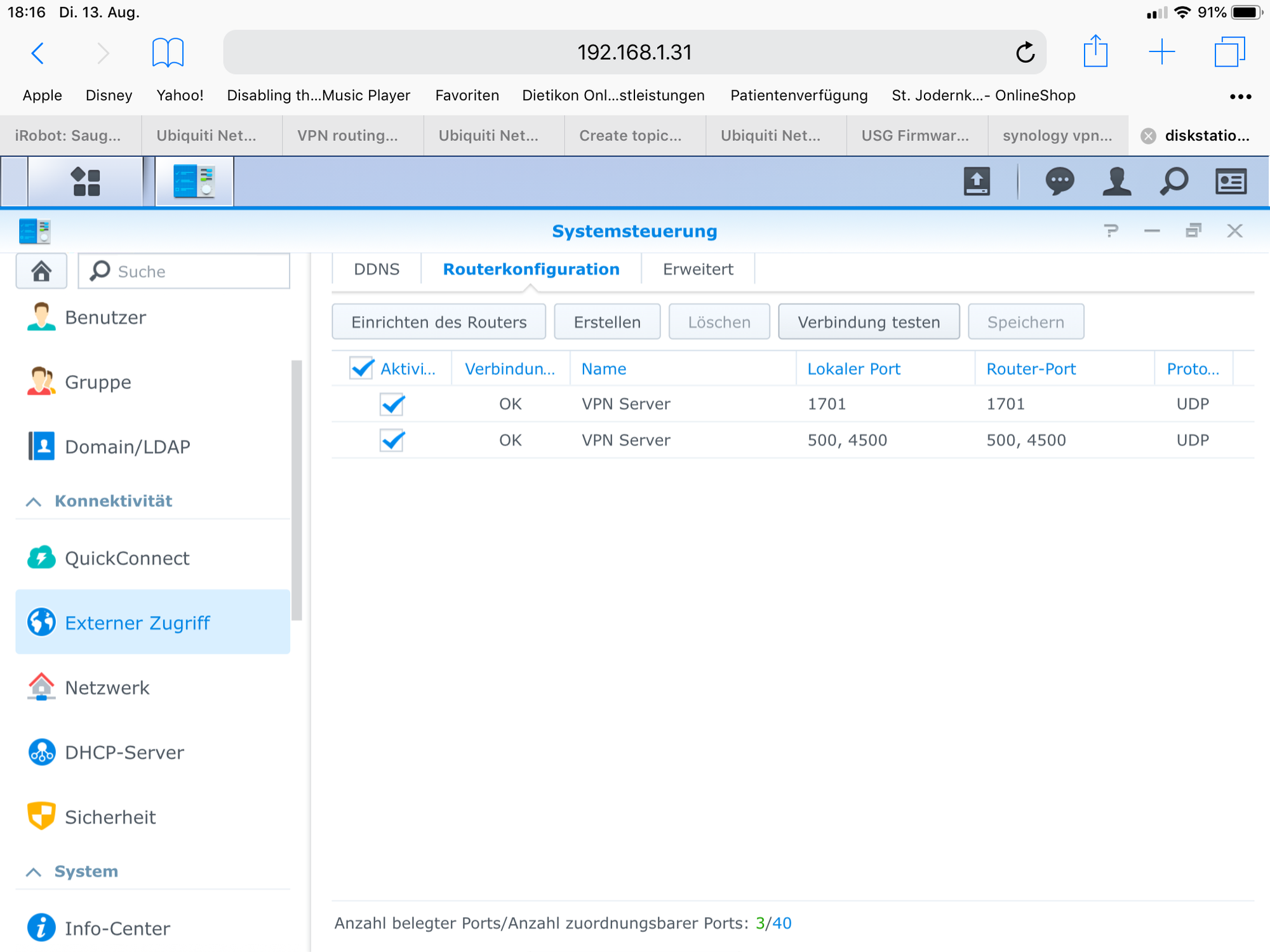
Task: Switch to the DDNS tab
Action: [377, 269]
